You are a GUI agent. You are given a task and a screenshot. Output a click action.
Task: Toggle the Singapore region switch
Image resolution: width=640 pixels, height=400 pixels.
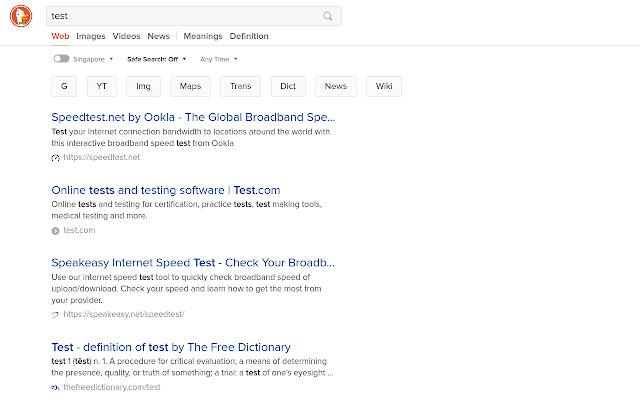(61, 59)
